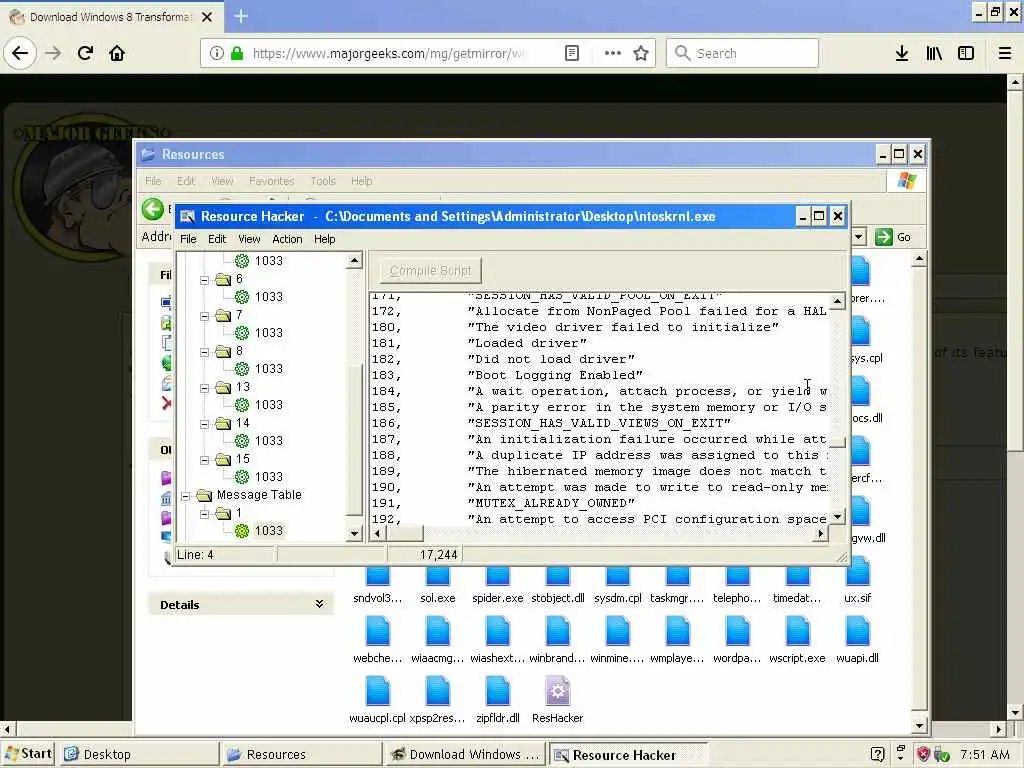Collapse folder 15 in resource tree
The height and width of the screenshot is (768, 1024).
click(204, 460)
